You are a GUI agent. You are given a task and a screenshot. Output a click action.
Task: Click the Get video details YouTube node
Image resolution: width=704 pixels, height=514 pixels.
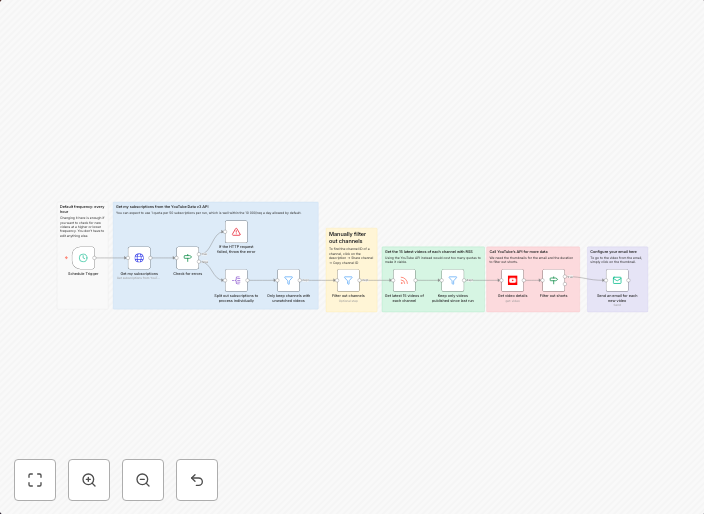tap(512, 280)
